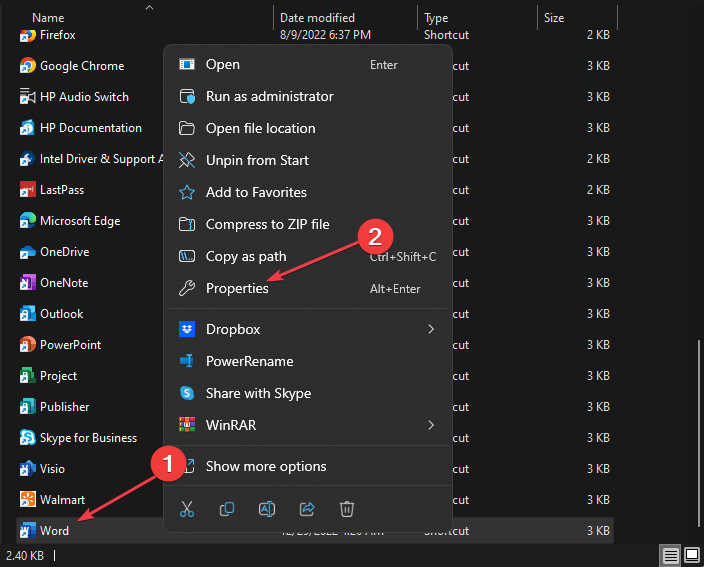Sort by Size column header
704x567 pixels.
pyautogui.click(x=554, y=18)
